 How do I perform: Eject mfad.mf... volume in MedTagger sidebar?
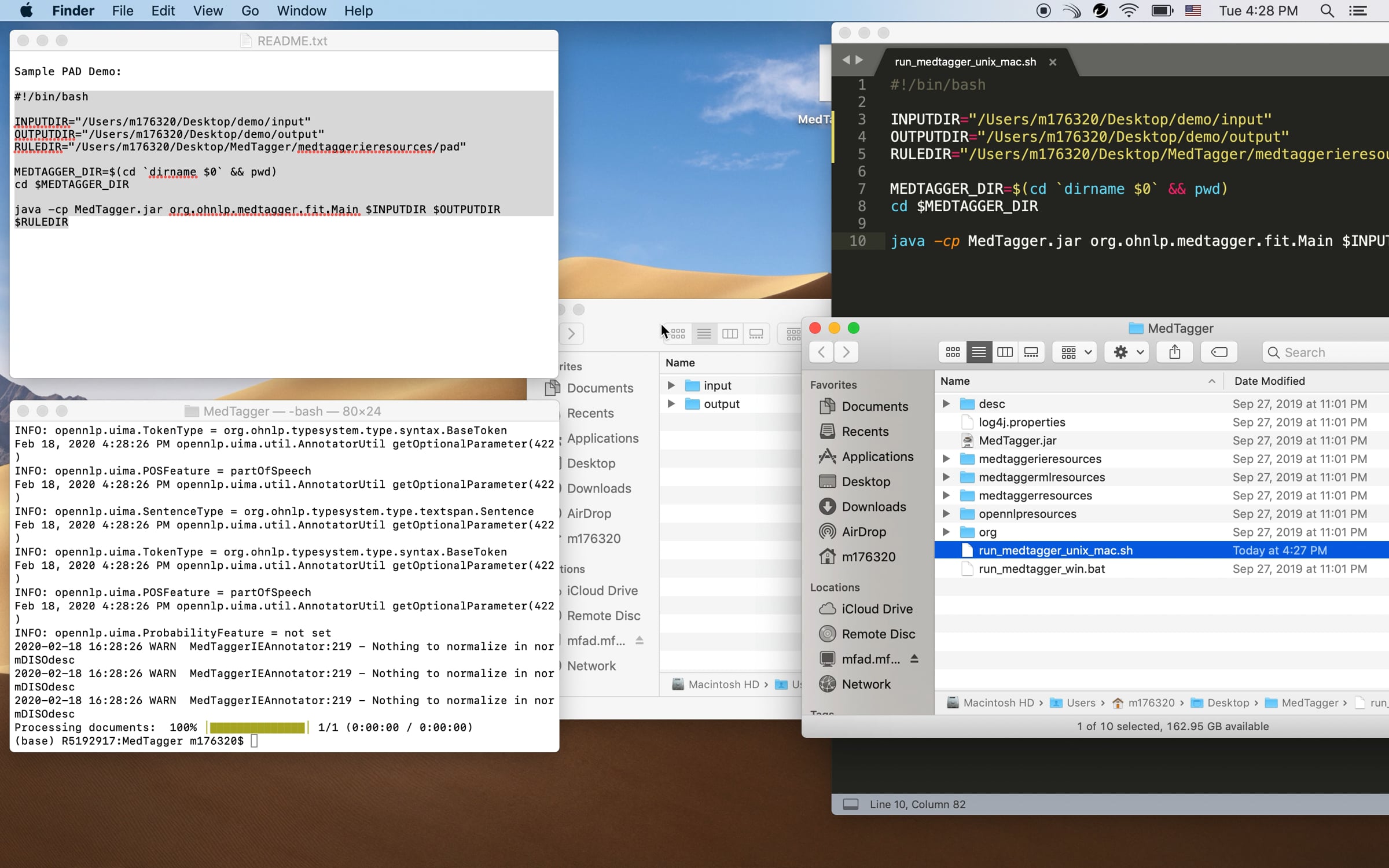[914, 659]
